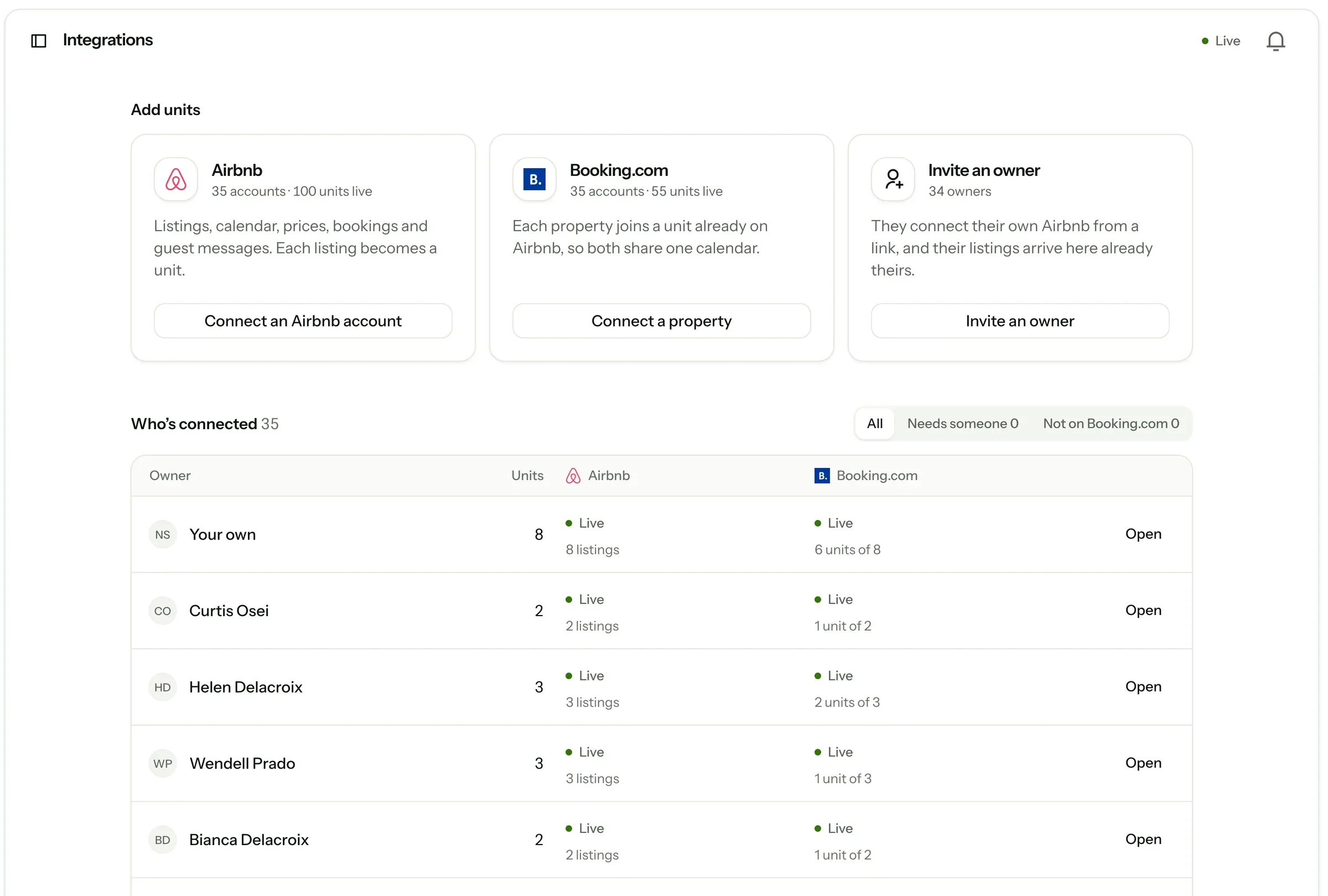Screen dimensions: 1328x896
Task: Click the Airbnb icon in table header
Action: tap(573, 476)
